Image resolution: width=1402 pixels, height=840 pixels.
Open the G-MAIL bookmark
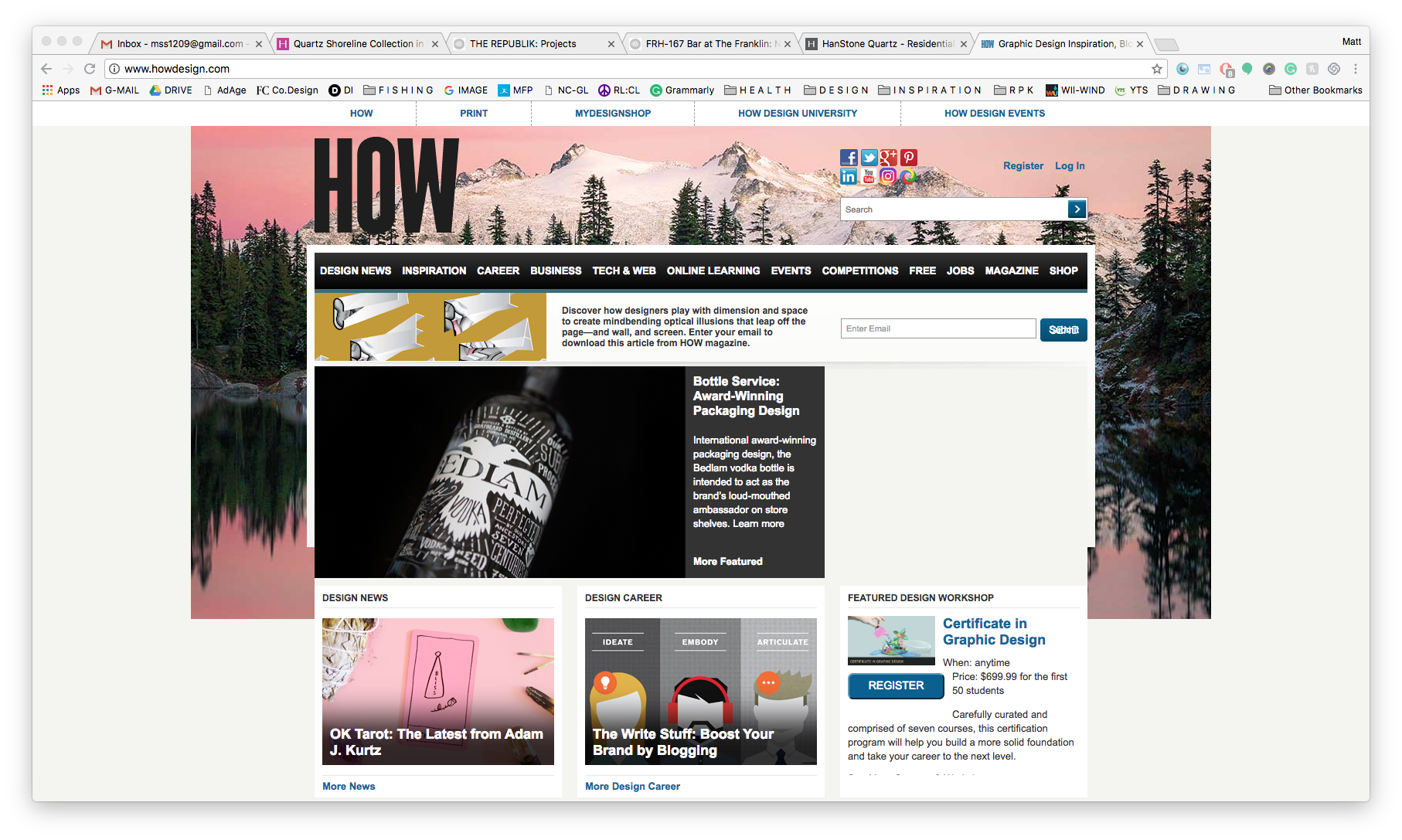pyautogui.click(x=115, y=90)
